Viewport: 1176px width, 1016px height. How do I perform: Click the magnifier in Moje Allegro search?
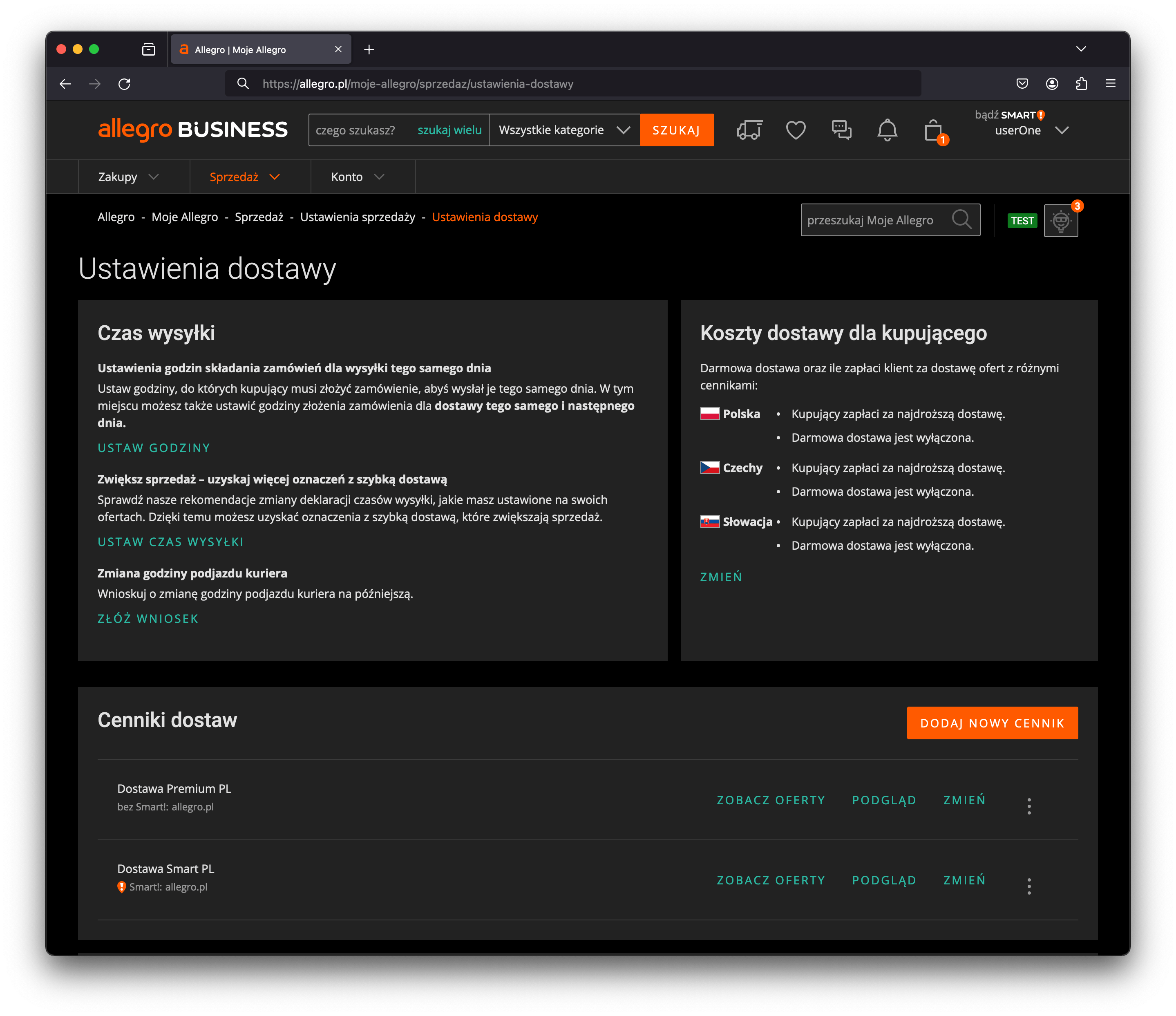pos(961,219)
